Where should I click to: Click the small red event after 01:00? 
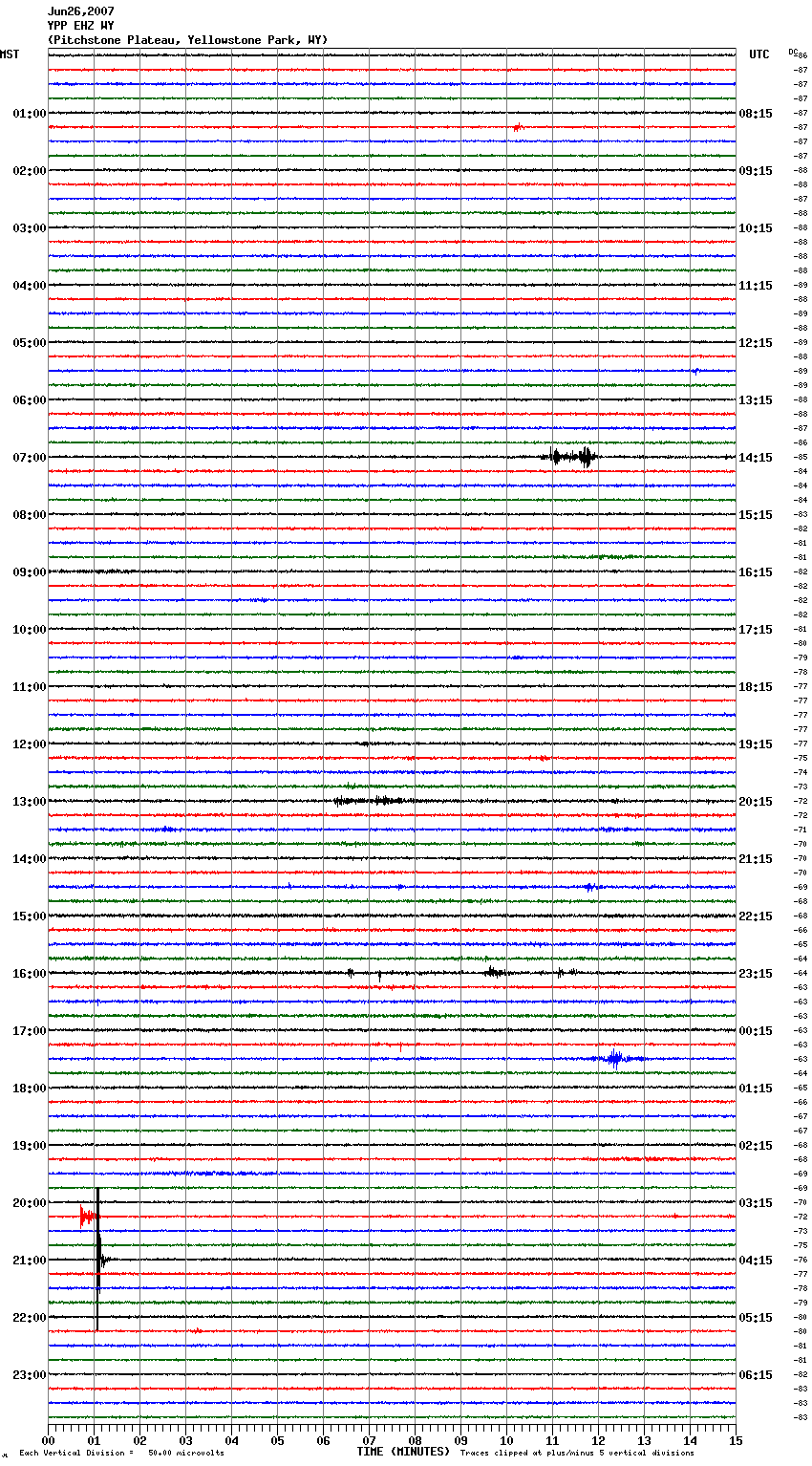coord(517,127)
